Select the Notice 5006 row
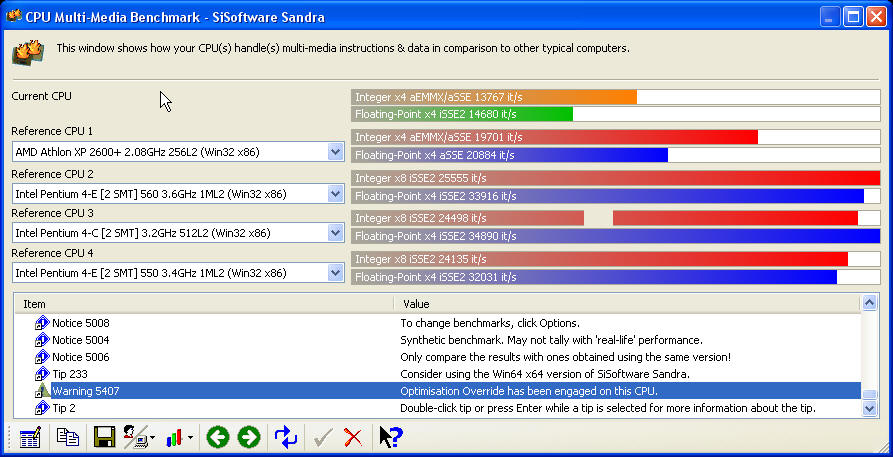Screen dimensions: 893x457 tap(437, 357)
